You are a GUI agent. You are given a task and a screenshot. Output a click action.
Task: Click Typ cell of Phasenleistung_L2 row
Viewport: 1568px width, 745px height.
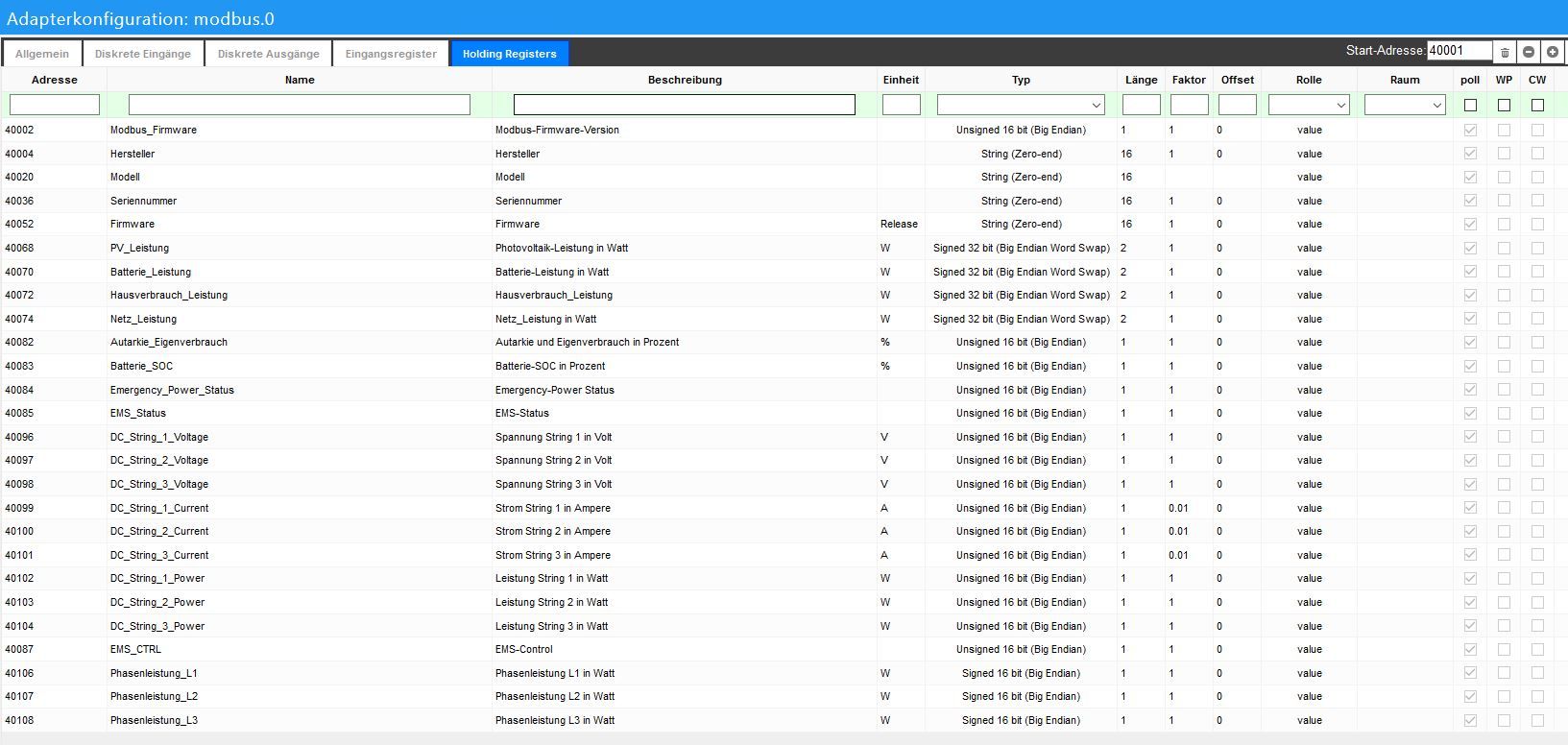point(1021,696)
